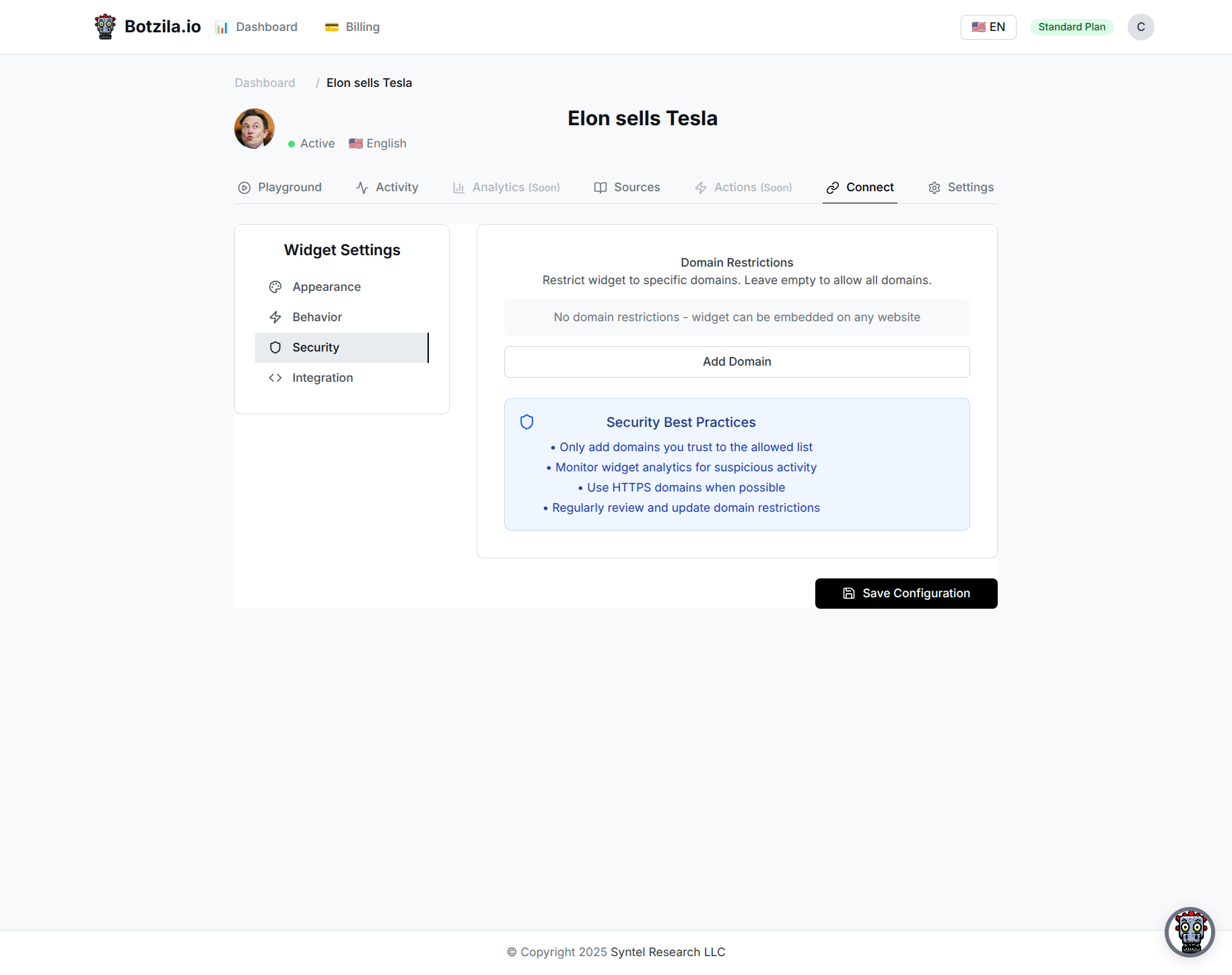Open the floating chatbot robot widget
The image size is (1232, 975).
click(x=1190, y=932)
